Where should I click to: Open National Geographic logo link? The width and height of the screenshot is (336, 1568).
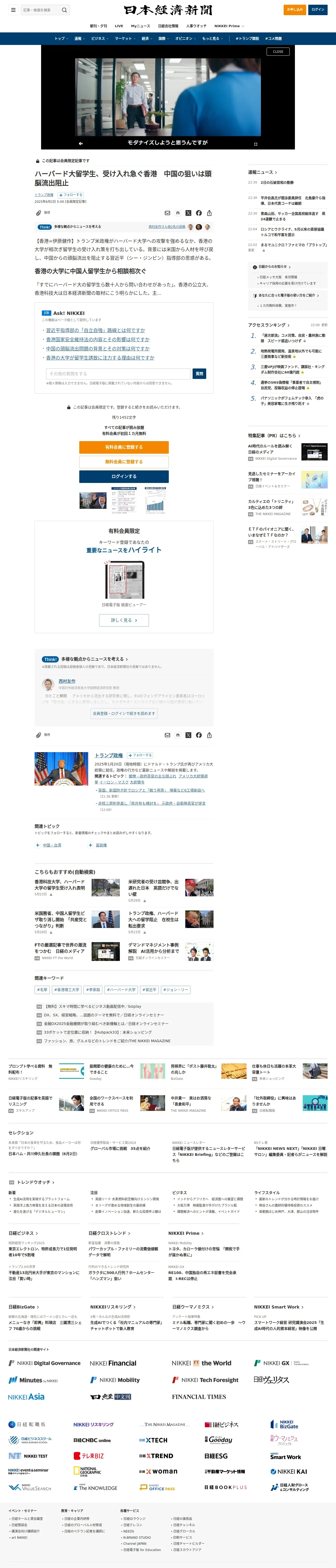click(x=88, y=1471)
